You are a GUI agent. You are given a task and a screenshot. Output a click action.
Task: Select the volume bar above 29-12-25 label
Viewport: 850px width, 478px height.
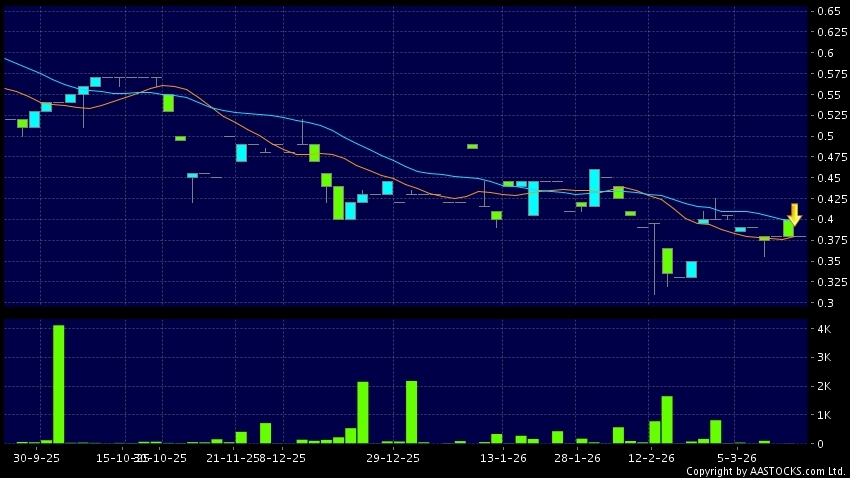[411, 411]
